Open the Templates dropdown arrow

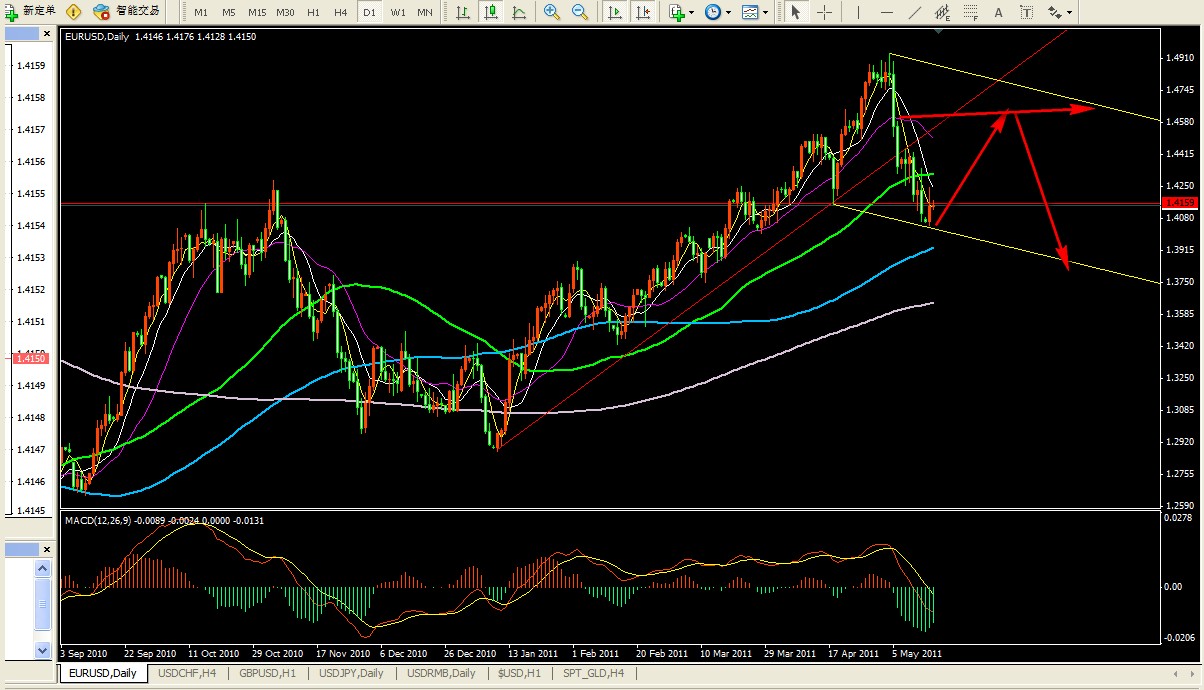765,13
